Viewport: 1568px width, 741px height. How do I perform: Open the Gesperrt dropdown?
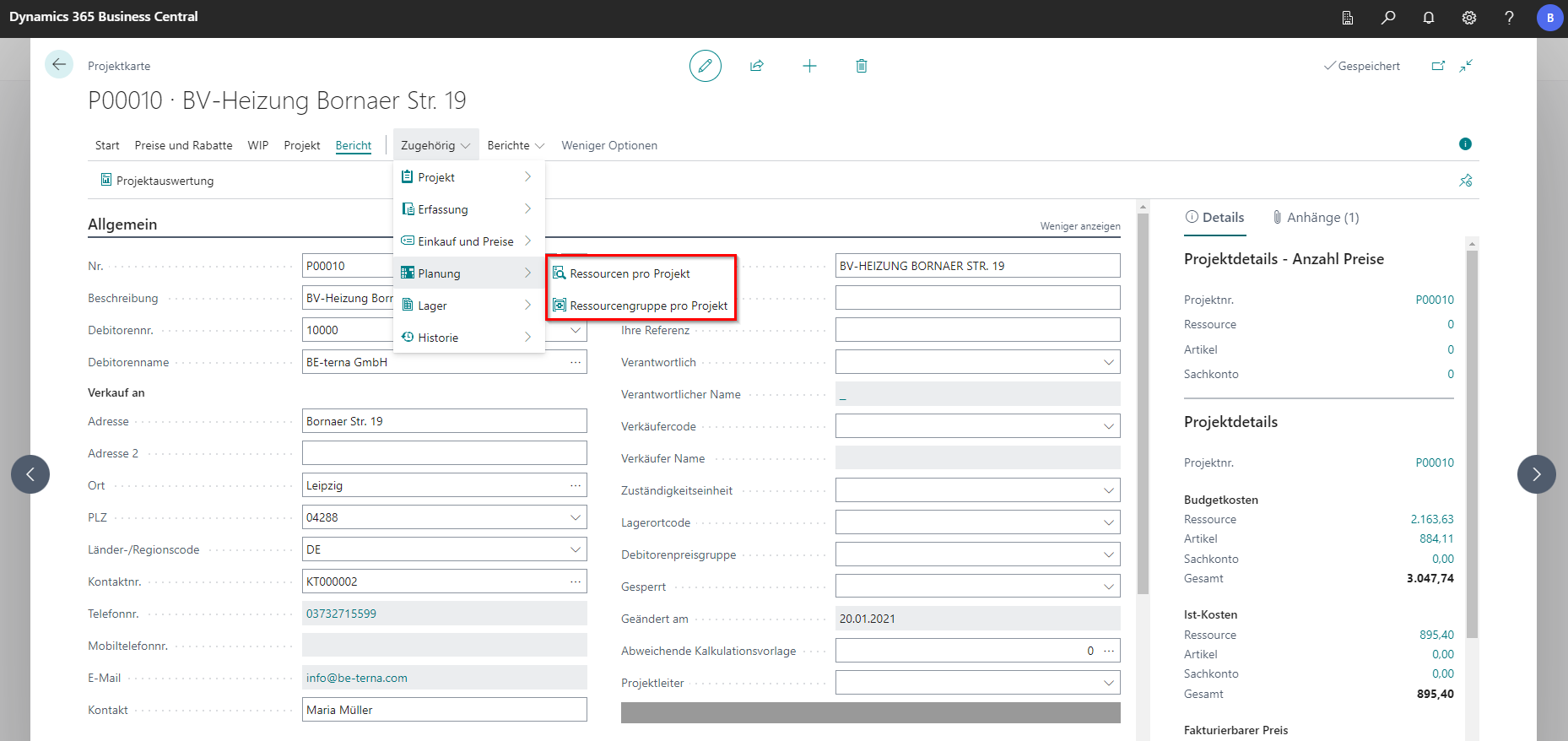pos(1108,587)
